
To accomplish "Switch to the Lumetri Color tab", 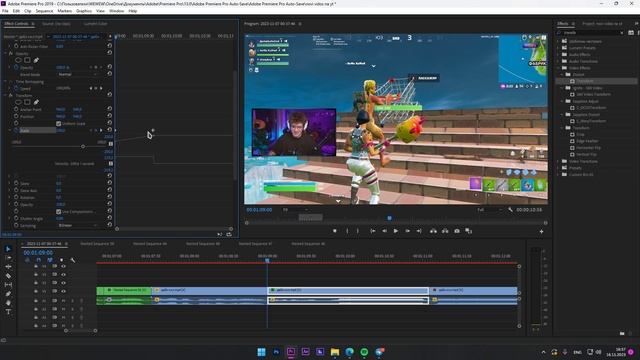I will click(95, 24).
